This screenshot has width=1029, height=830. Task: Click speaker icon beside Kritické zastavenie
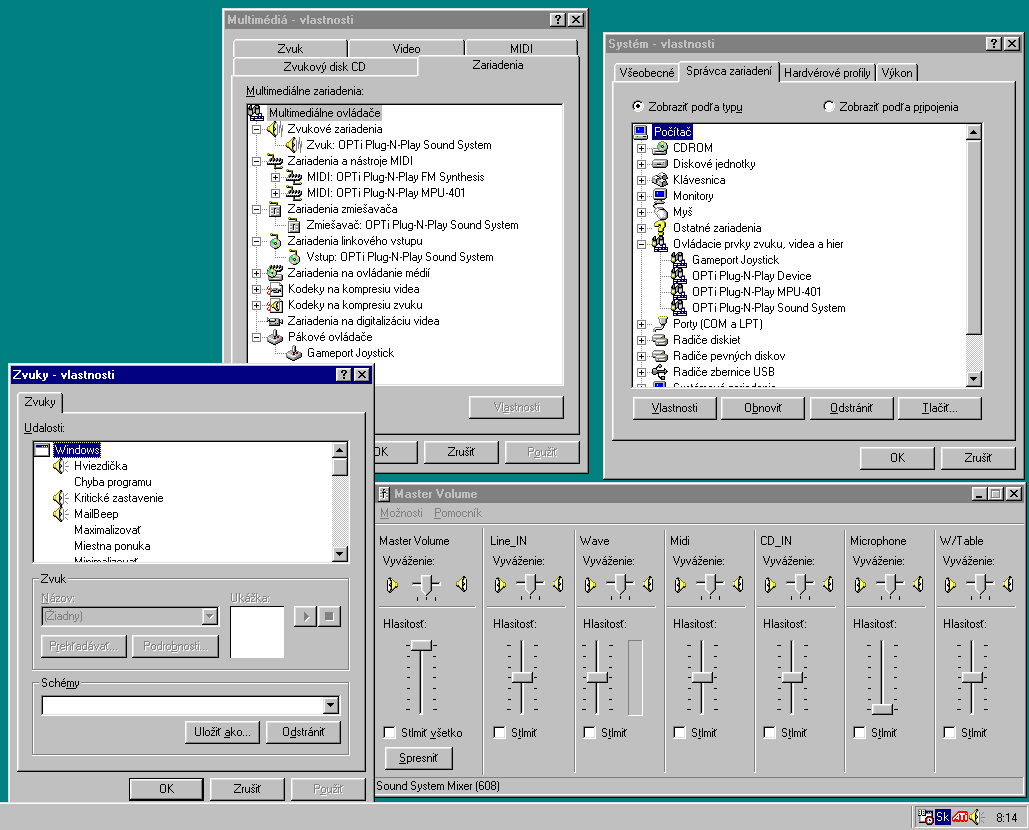point(61,498)
